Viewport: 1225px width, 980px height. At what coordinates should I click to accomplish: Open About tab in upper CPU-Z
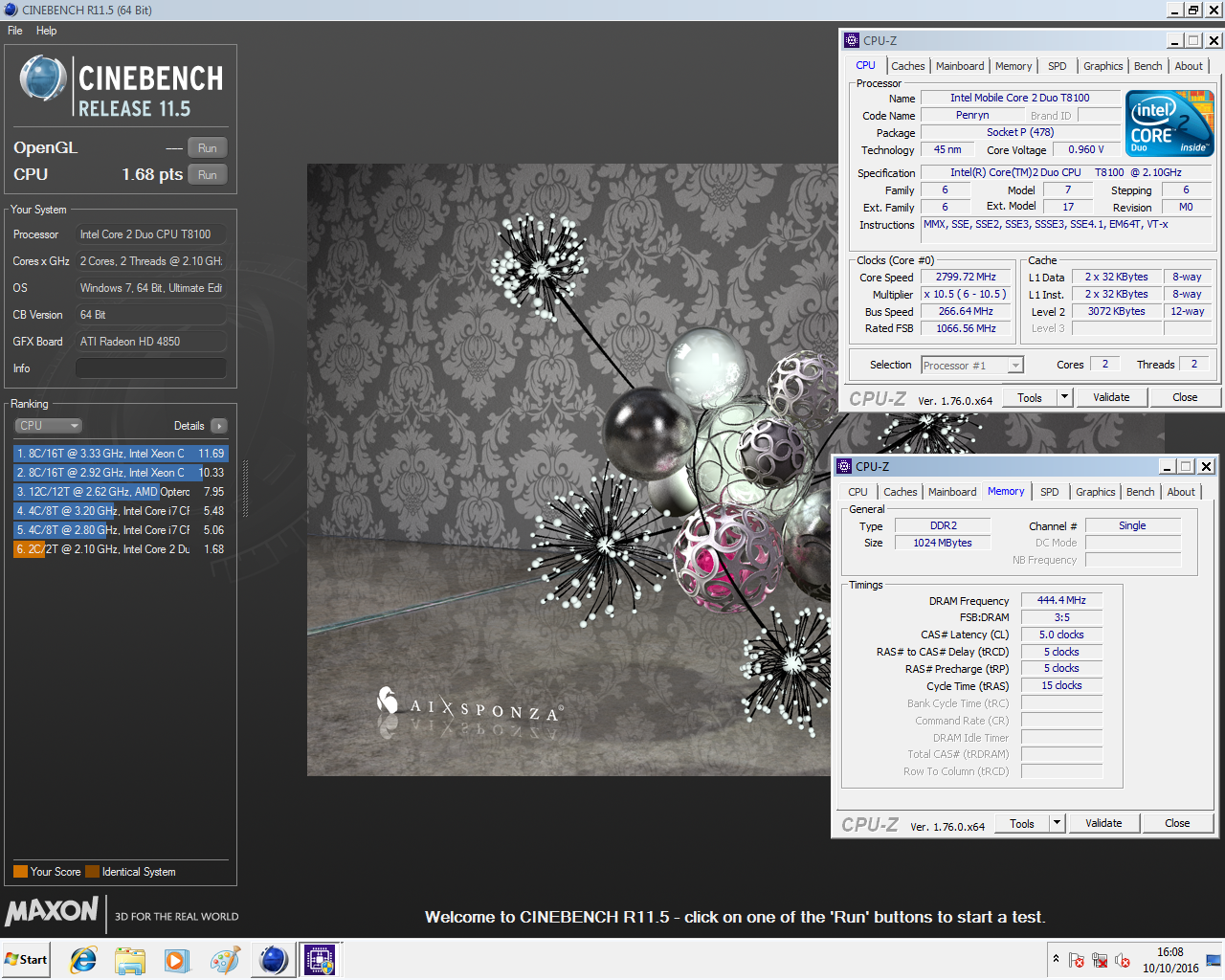coord(1189,66)
